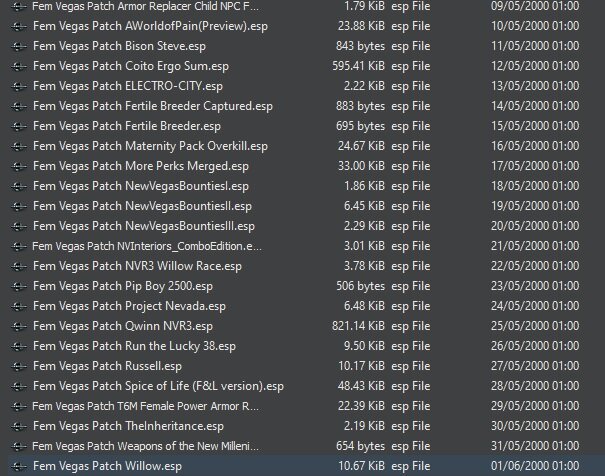Click the 843 bytes size value

click(360, 46)
